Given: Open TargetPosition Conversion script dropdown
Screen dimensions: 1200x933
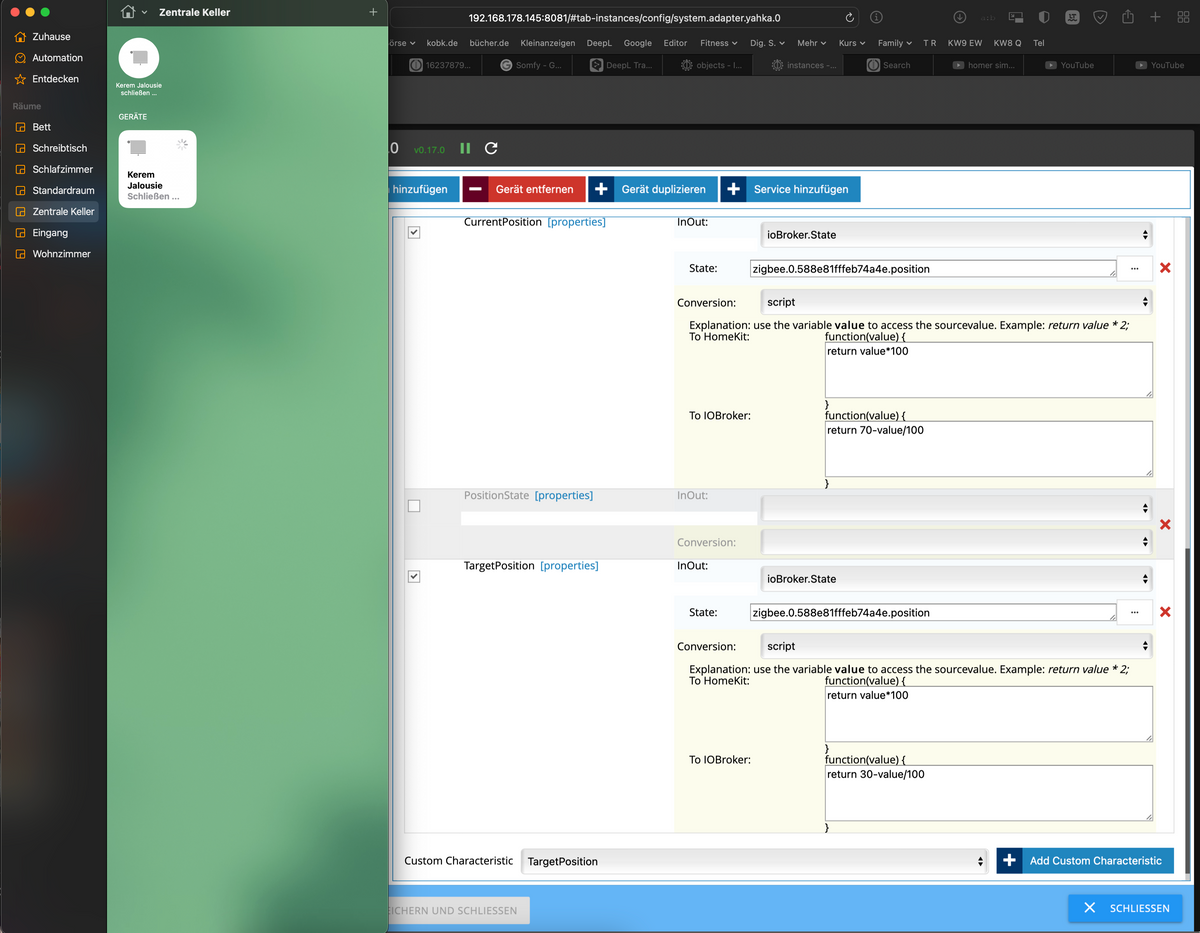Looking at the screenshot, I should click(x=956, y=646).
